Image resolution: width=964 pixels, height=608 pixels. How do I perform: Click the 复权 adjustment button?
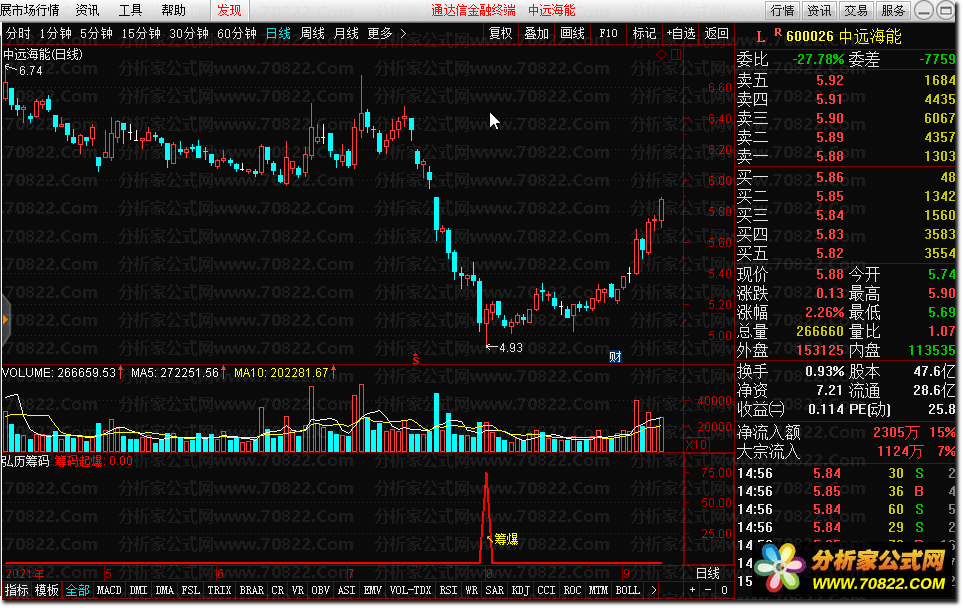500,34
